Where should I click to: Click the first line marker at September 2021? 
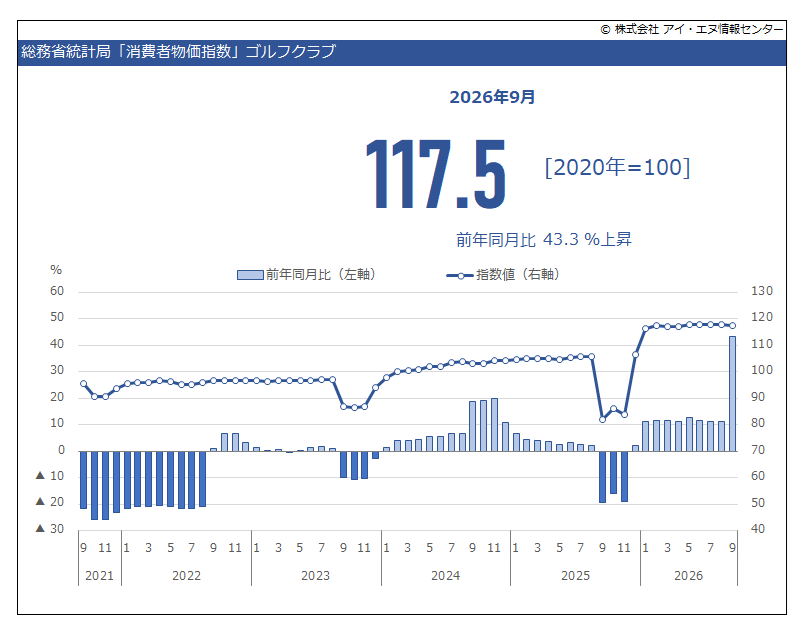(x=84, y=384)
